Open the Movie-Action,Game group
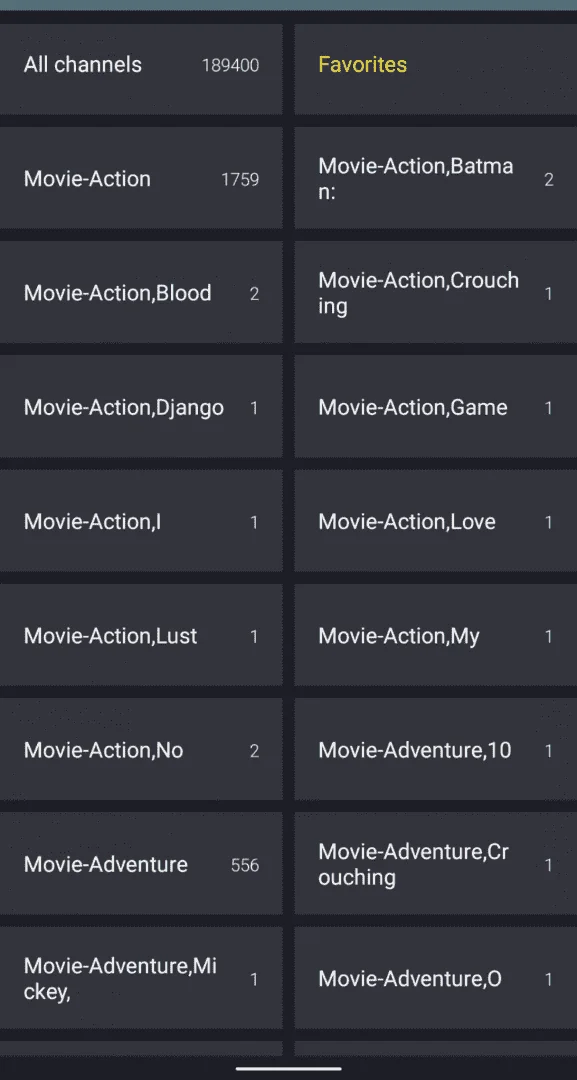The image size is (577, 1080). click(x=436, y=407)
